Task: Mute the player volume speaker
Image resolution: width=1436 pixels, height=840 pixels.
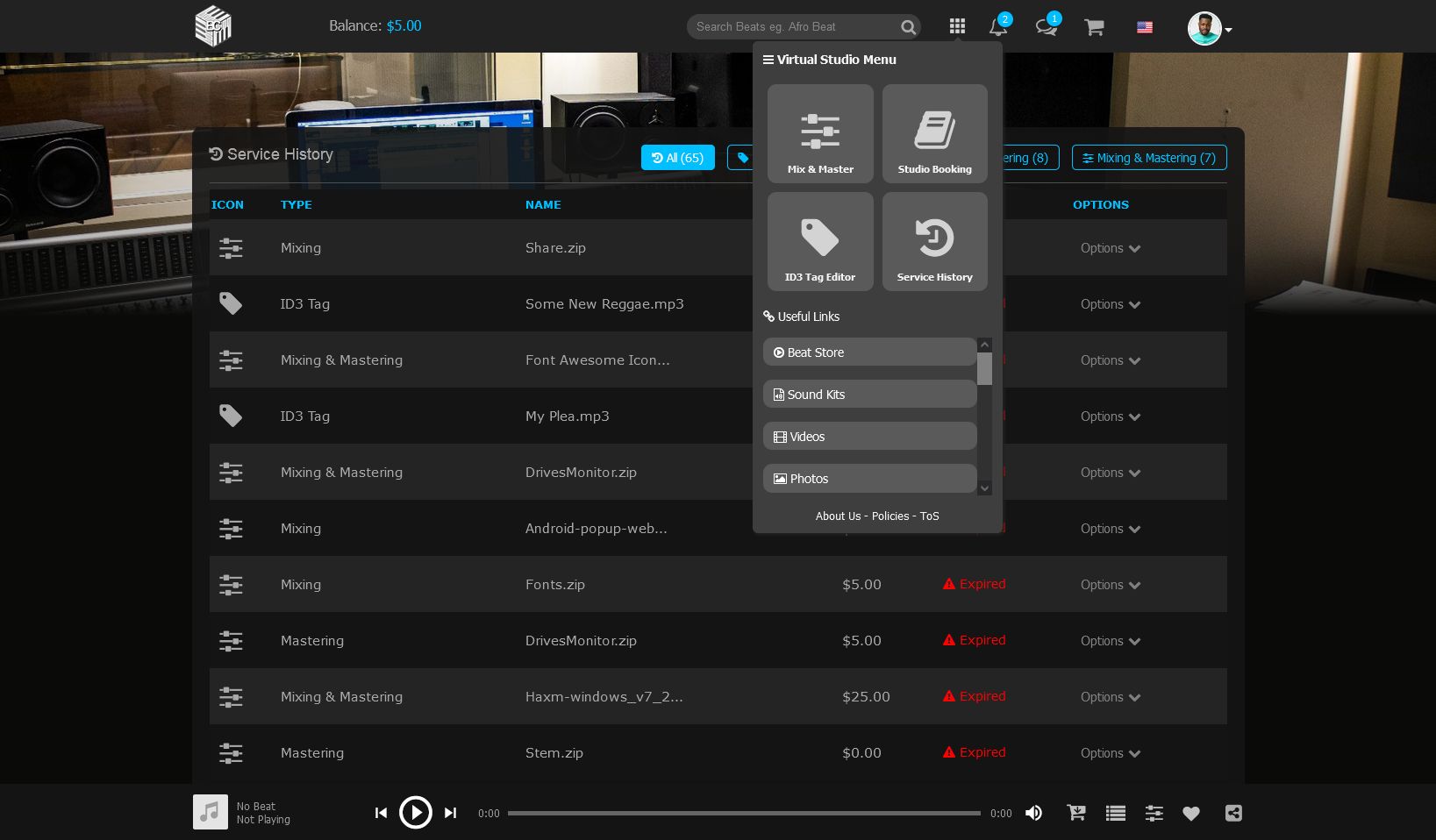Action: (x=1034, y=813)
